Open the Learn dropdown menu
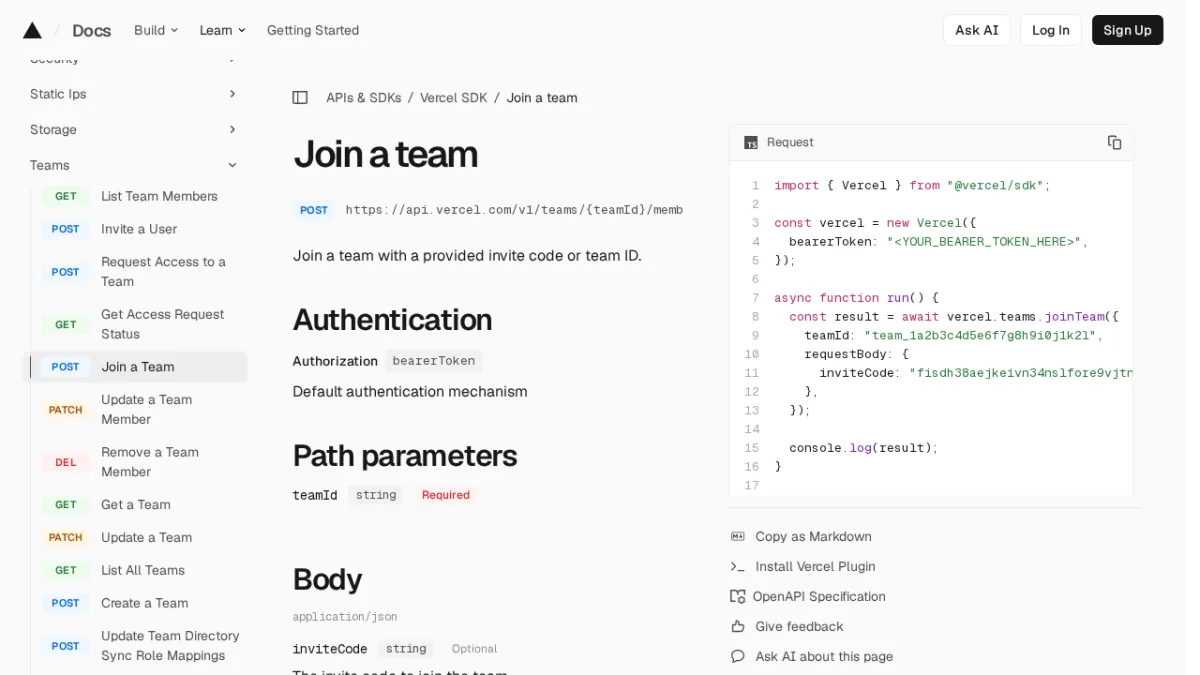Image resolution: width=1200 pixels, height=675 pixels. click(222, 30)
